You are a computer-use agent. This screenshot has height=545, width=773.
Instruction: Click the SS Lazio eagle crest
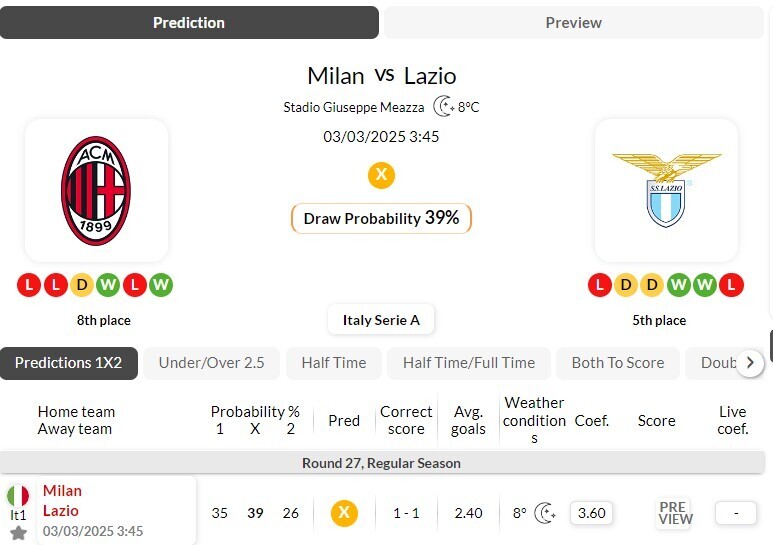pyautogui.click(x=666, y=189)
